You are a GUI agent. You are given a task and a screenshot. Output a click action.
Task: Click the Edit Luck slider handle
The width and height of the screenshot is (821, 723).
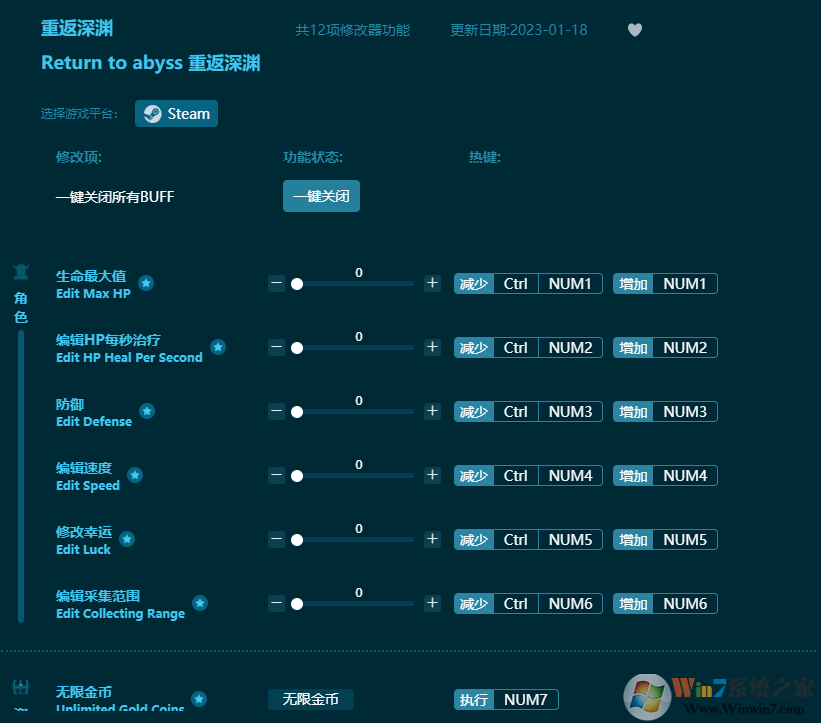pyautogui.click(x=297, y=540)
